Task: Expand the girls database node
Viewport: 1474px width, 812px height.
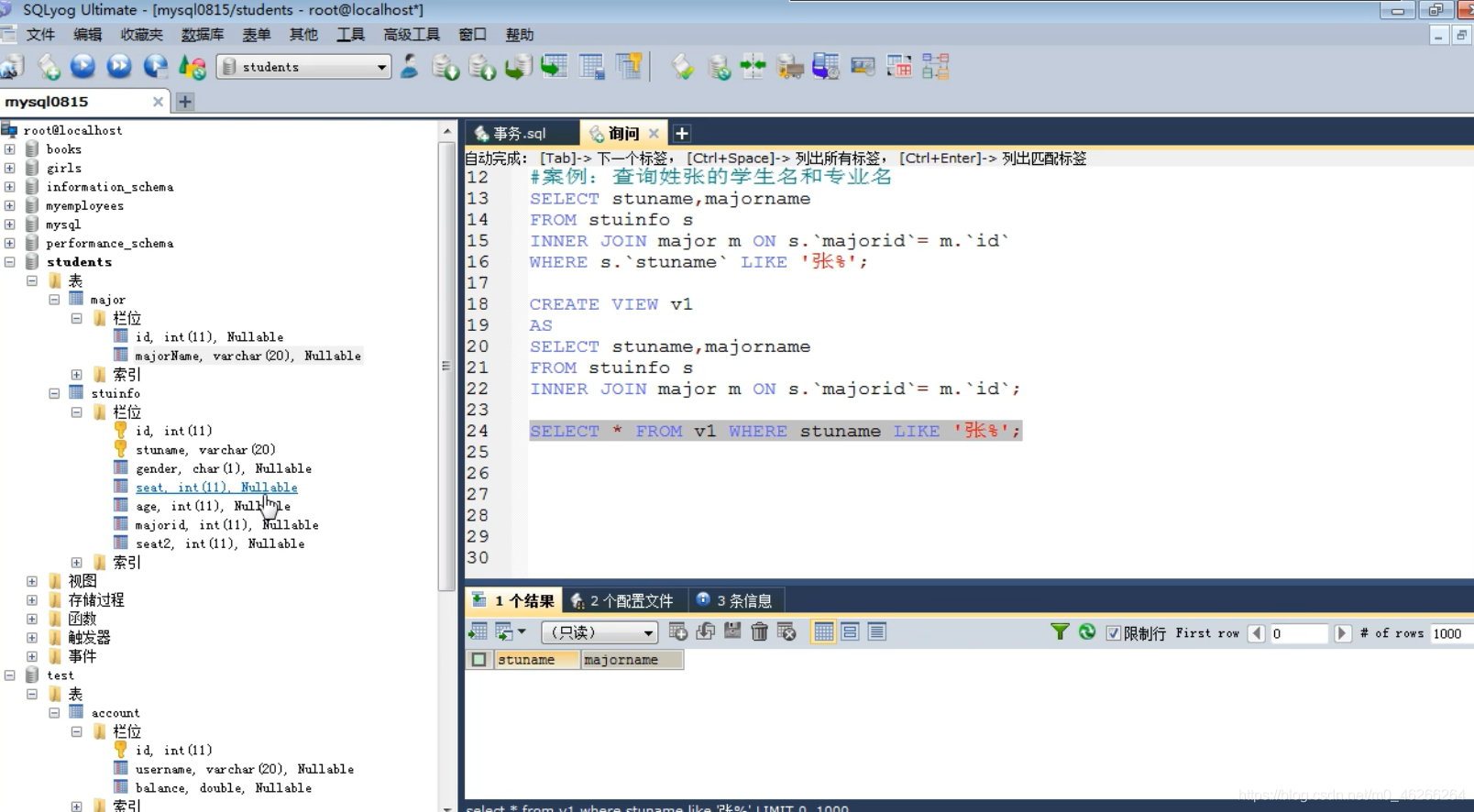Action: (10, 168)
